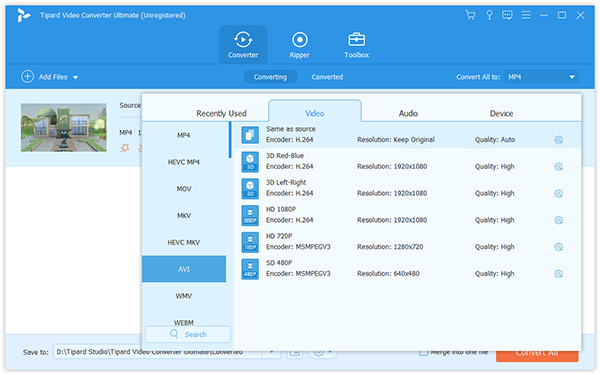This screenshot has height=375, width=600.
Task: Click the Add Files plus icon
Action: (27, 77)
